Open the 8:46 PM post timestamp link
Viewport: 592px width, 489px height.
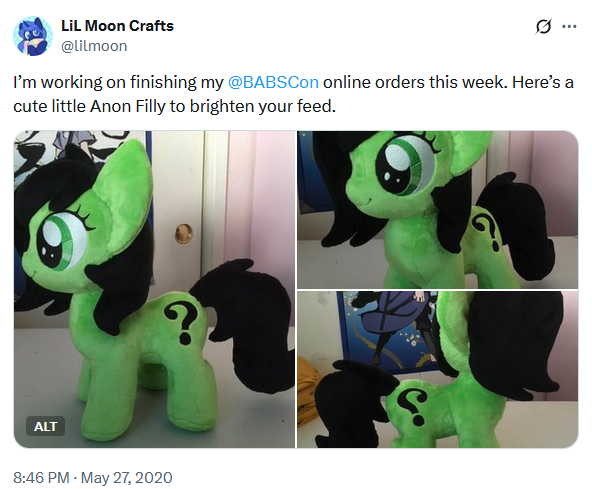[x=41, y=478]
